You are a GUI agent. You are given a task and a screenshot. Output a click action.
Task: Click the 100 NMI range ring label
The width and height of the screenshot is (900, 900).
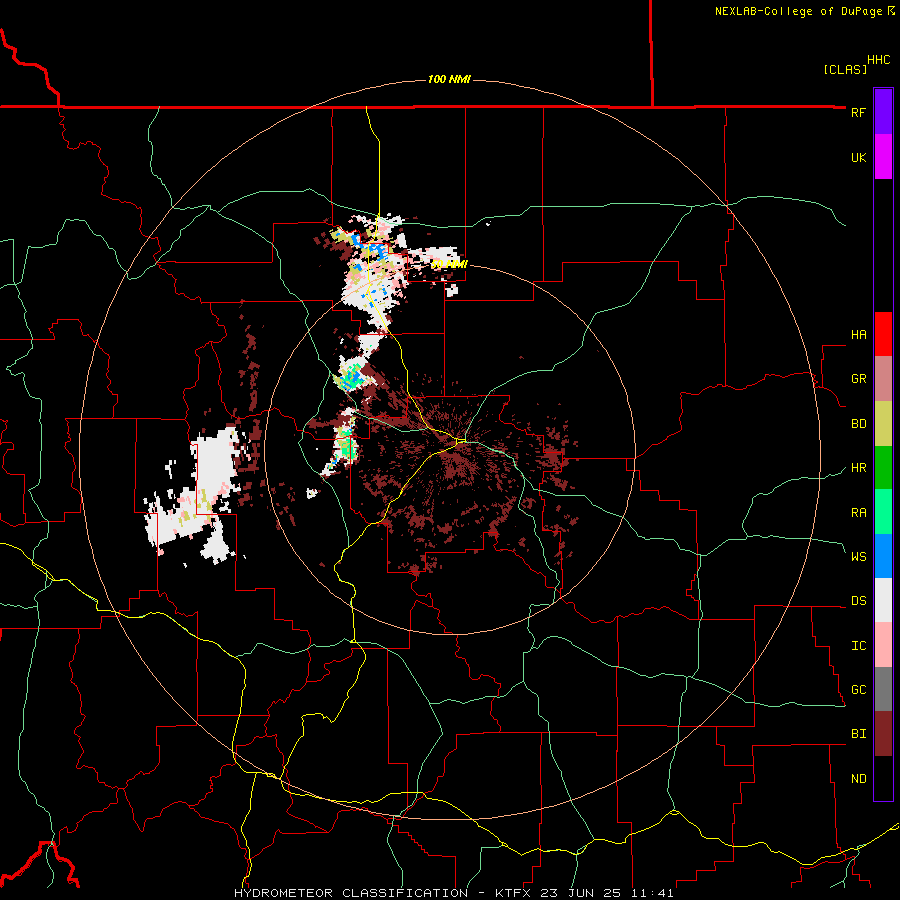(449, 79)
